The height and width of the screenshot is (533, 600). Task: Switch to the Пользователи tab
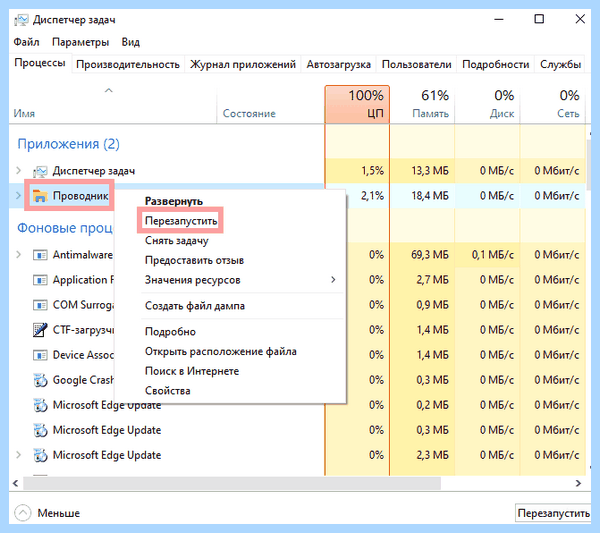pos(417,64)
